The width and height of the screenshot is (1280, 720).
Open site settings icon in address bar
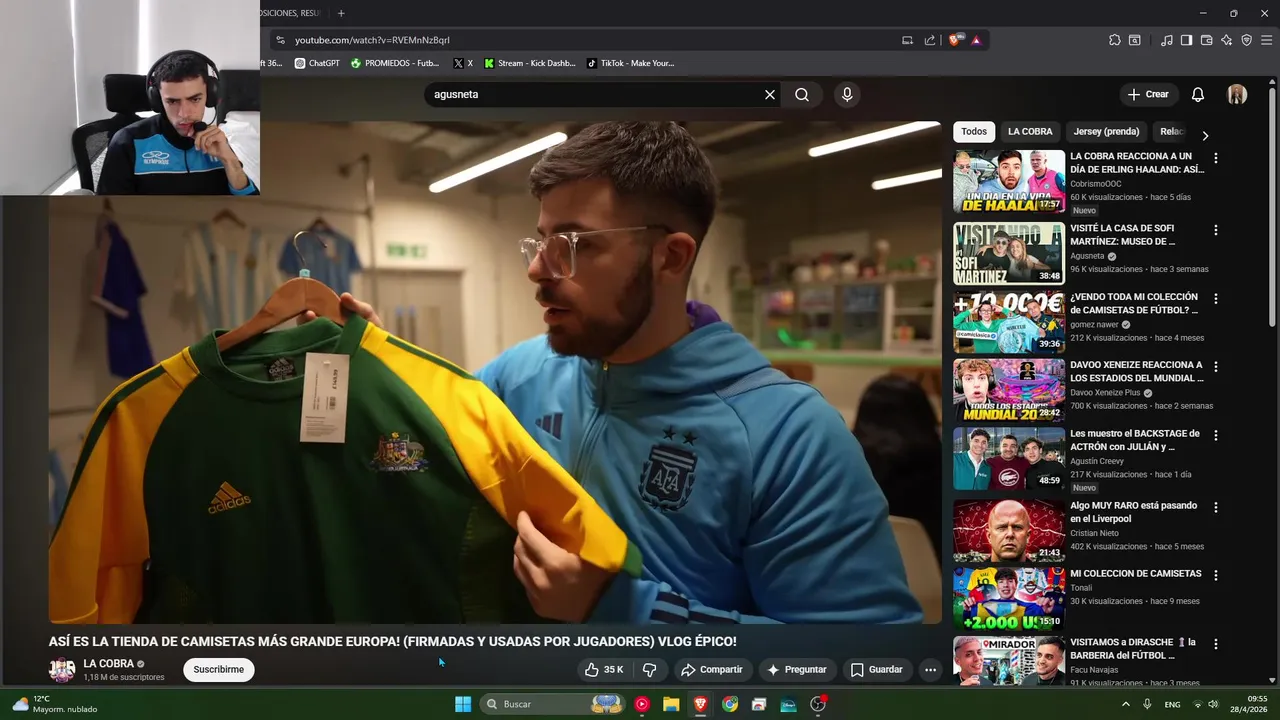pos(280,40)
